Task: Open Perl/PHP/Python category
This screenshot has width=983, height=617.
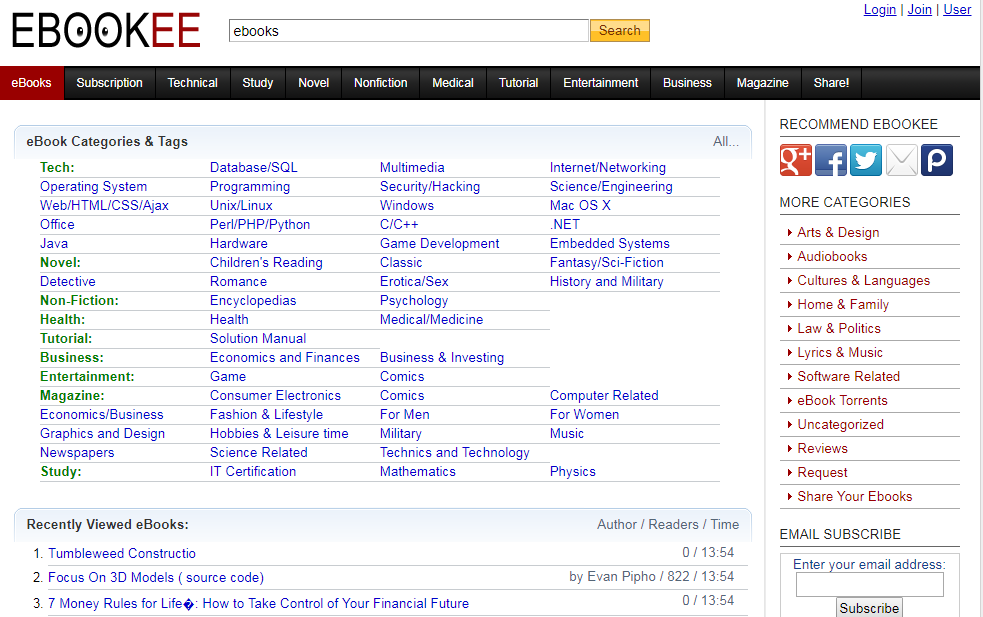Action: [260, 224]
